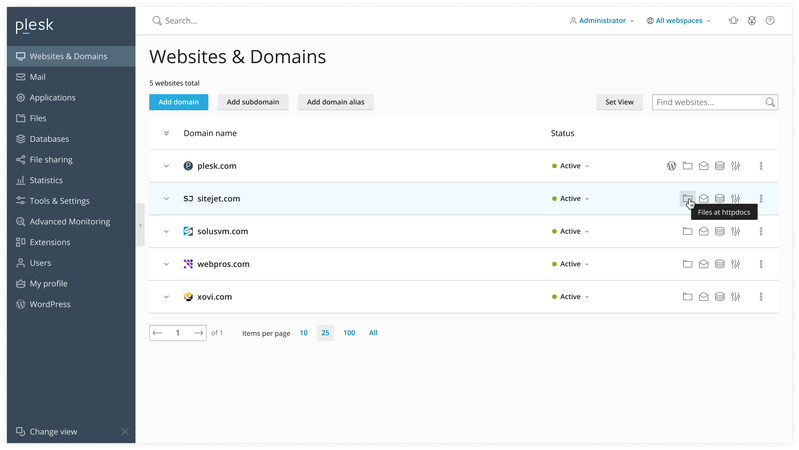
Task: Click the magnifier icon in Find websites
Action: [x=770, y=102]
